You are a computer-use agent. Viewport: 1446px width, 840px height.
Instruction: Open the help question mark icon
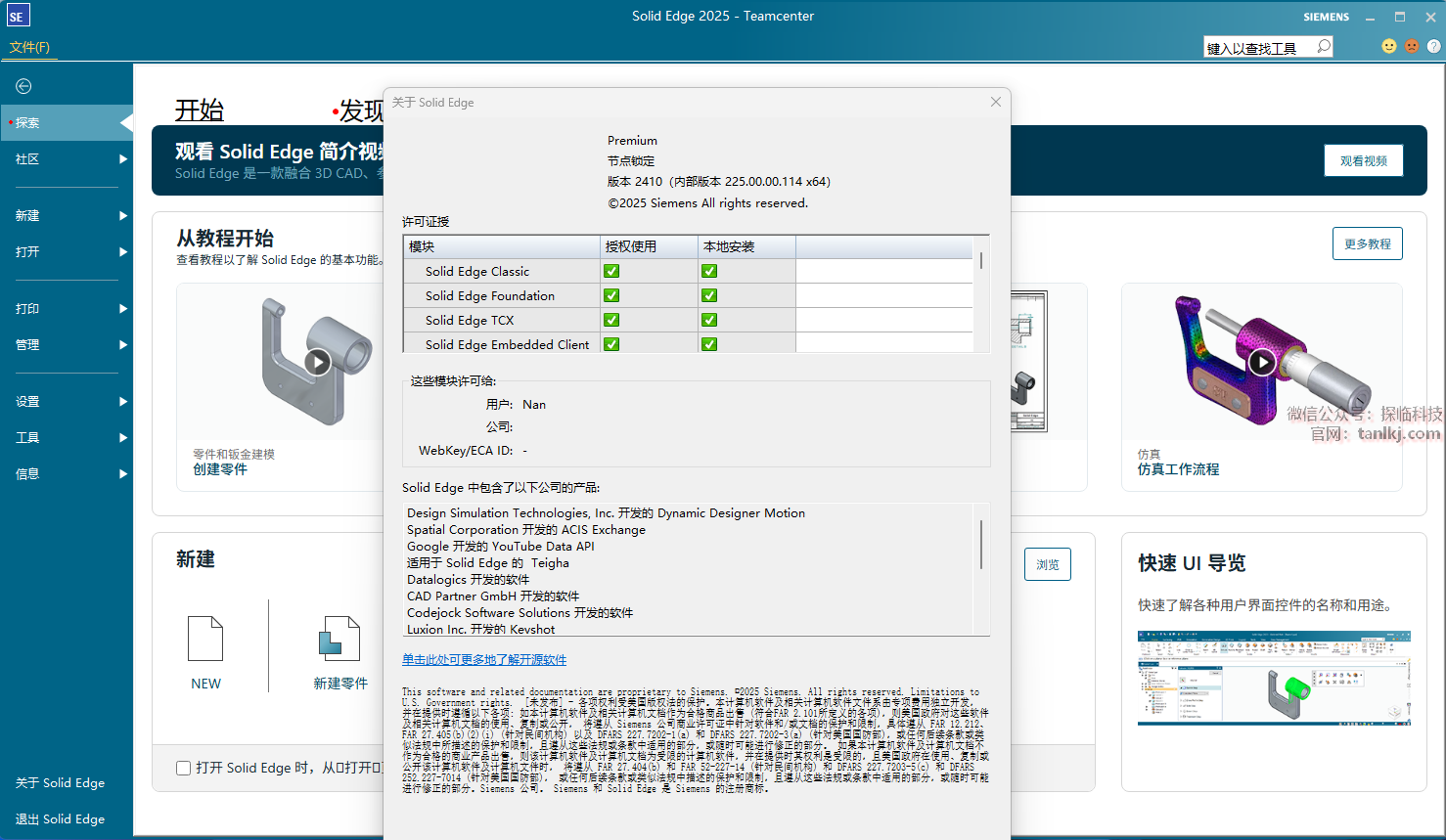(1433, 46)
